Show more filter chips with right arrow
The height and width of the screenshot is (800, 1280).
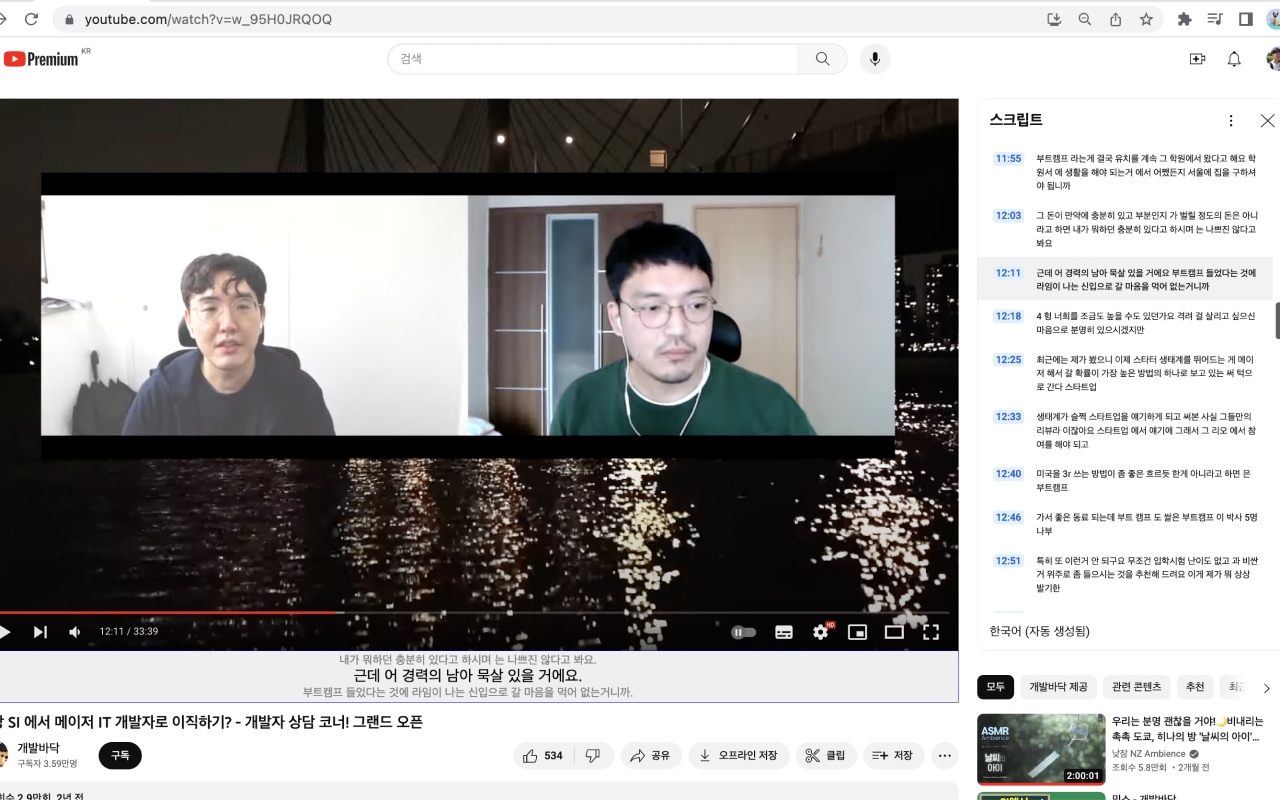click(x=1266, y=688)
